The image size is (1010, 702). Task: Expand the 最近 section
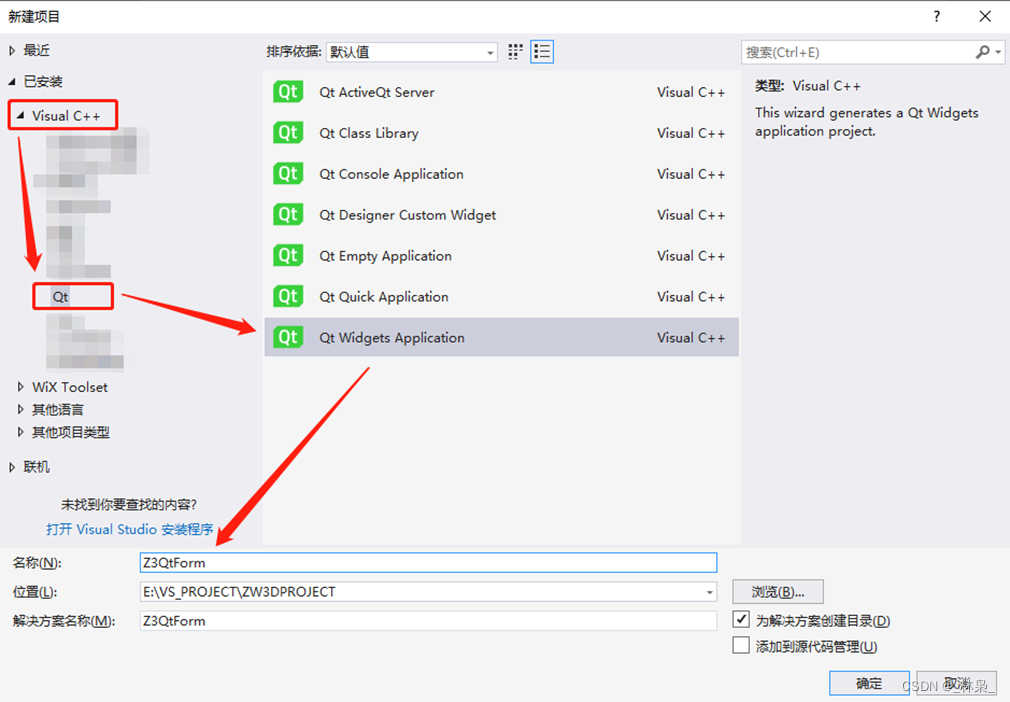tap(12, 50)
